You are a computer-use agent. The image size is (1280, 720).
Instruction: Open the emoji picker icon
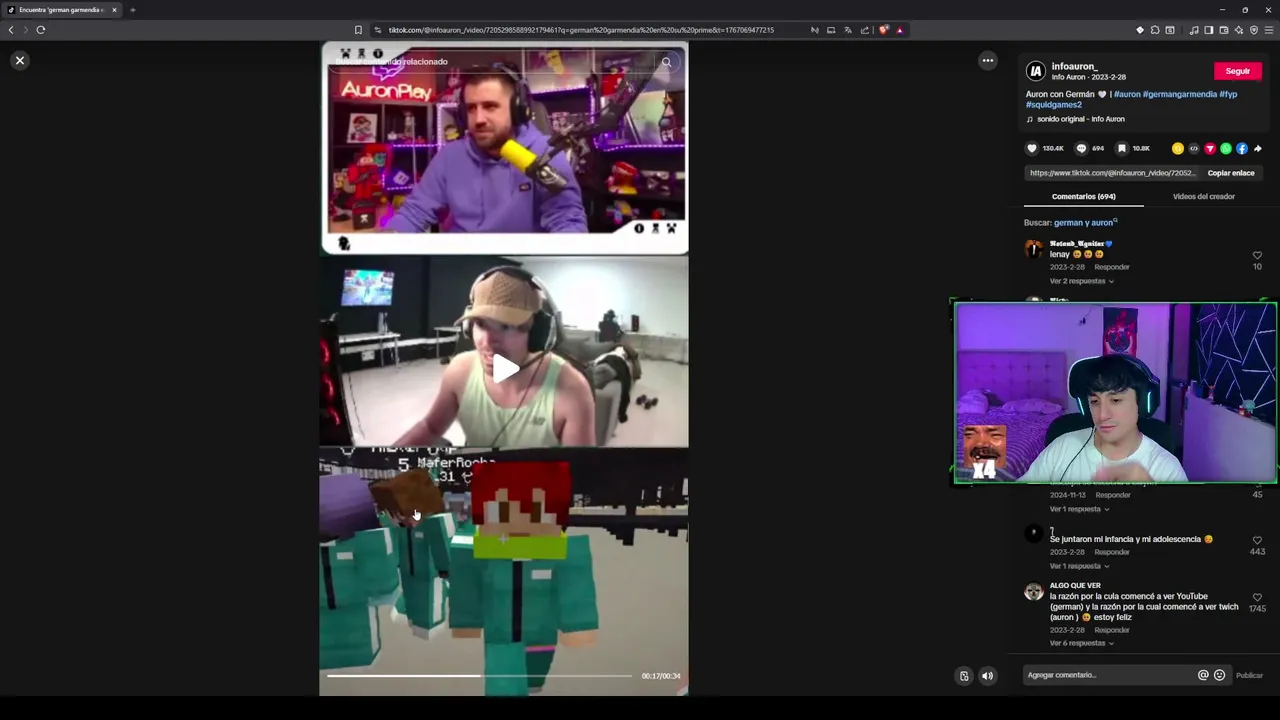1219,675
